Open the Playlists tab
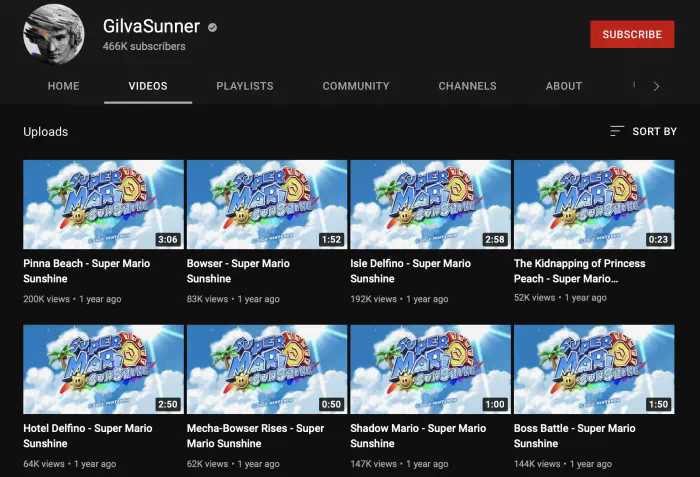The image size is (700, 477). coord(245,86)
